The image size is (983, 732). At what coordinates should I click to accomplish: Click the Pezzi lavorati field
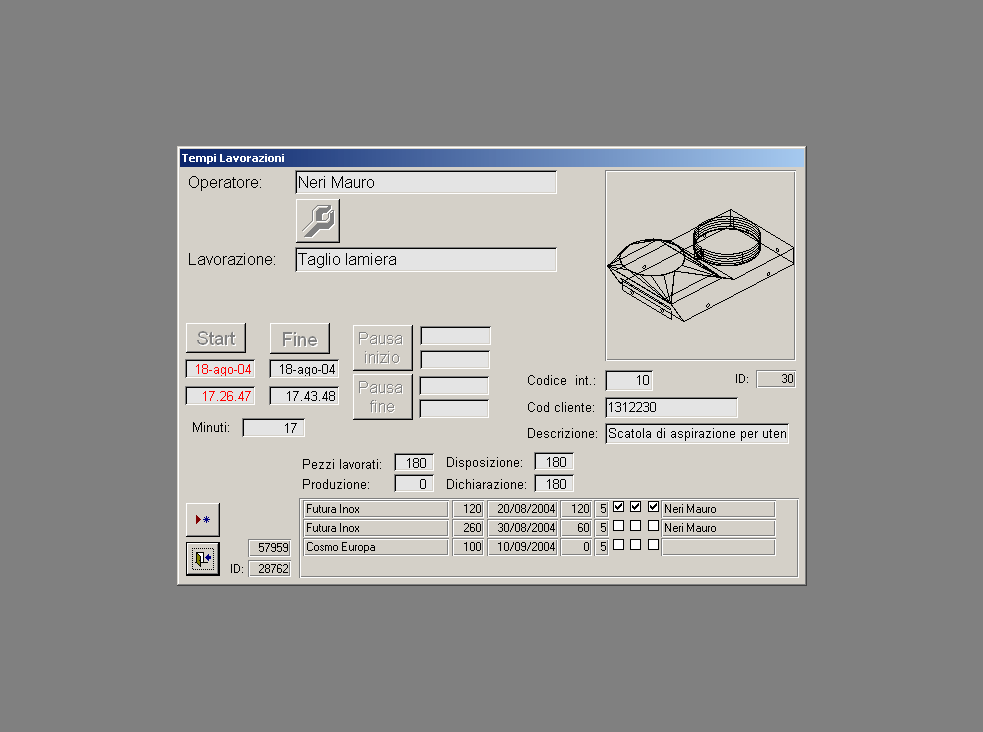(x=414, y=463)
